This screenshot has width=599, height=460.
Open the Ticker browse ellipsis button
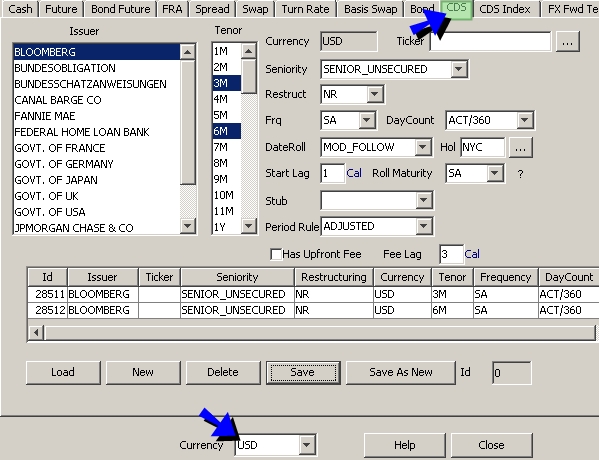568,41
